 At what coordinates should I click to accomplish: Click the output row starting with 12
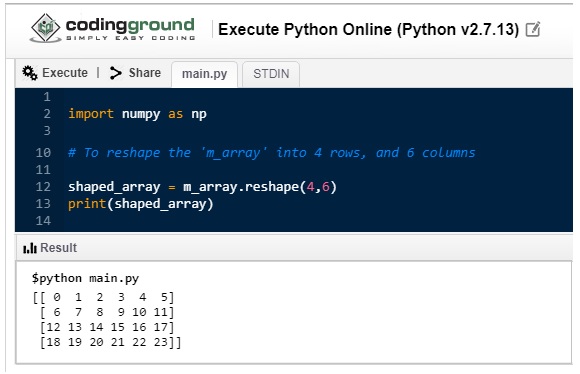(107, 327)
